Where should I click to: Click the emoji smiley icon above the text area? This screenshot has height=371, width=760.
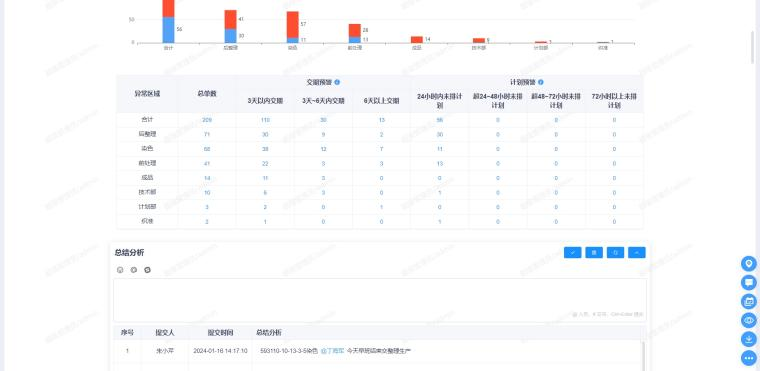tap(120, 270)
